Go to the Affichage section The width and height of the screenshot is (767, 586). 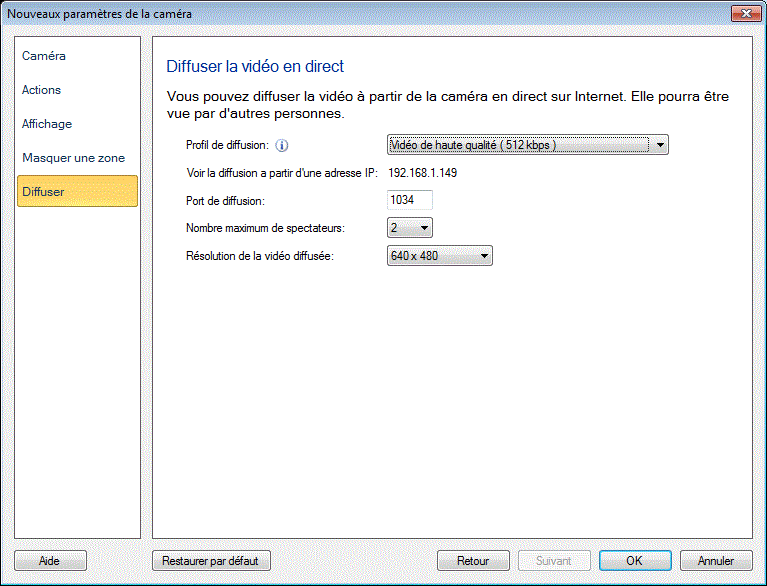47,124
